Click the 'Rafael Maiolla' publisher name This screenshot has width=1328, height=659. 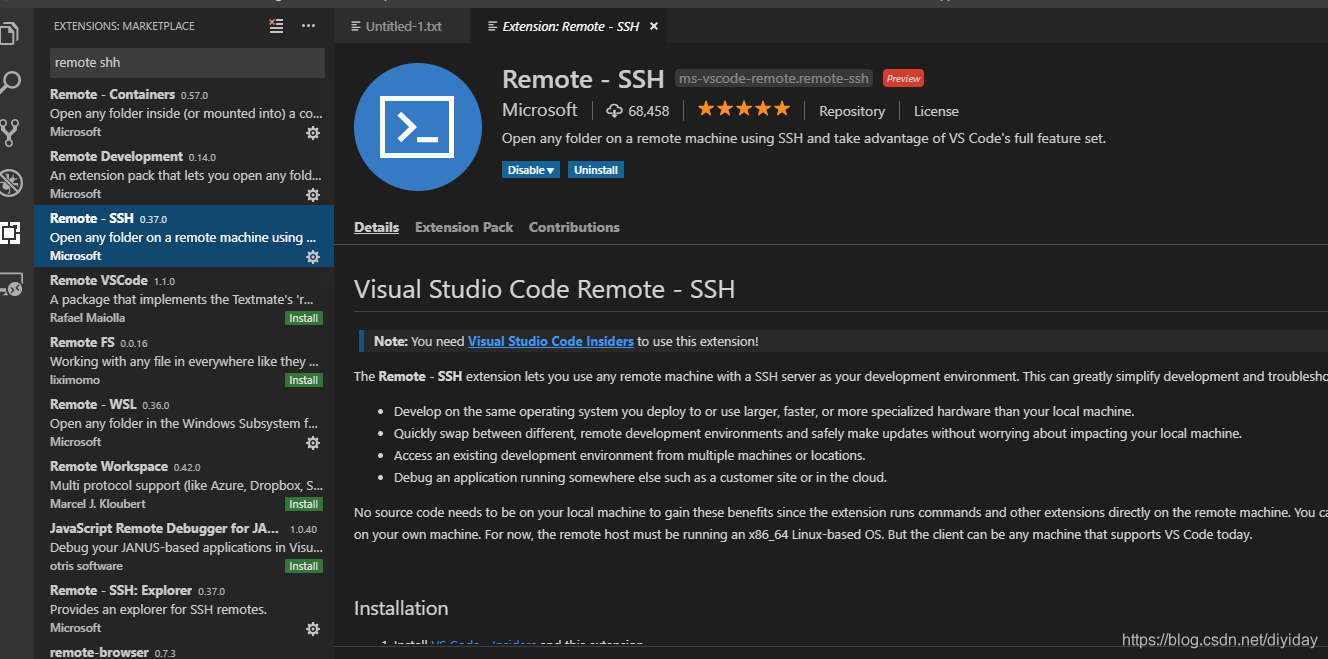[x=88, y=318]
